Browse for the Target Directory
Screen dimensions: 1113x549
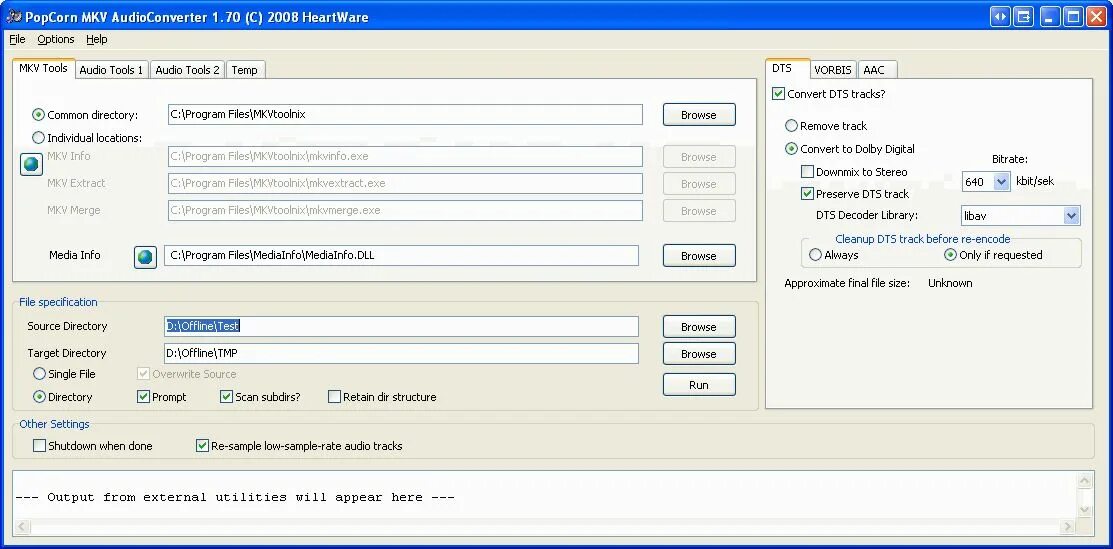click(x=699, y=354)
